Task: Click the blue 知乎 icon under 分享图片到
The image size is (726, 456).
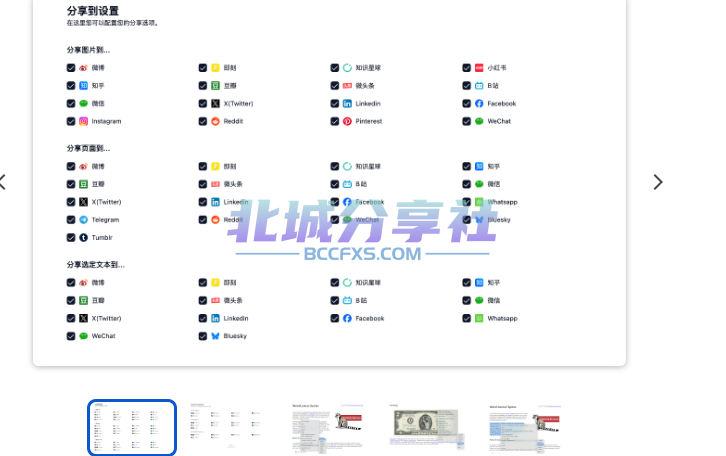Action: (83, 86)
